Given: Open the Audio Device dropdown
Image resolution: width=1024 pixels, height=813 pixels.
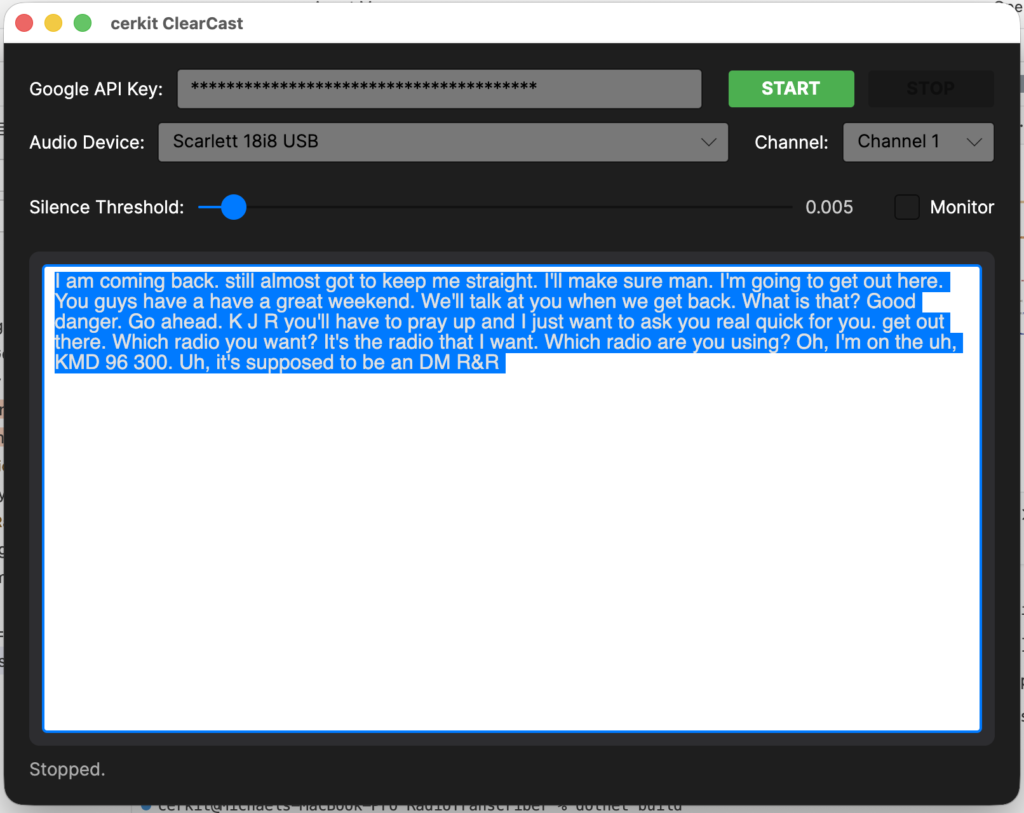Looking at the screenshot, I should click(x=443, y=142).
